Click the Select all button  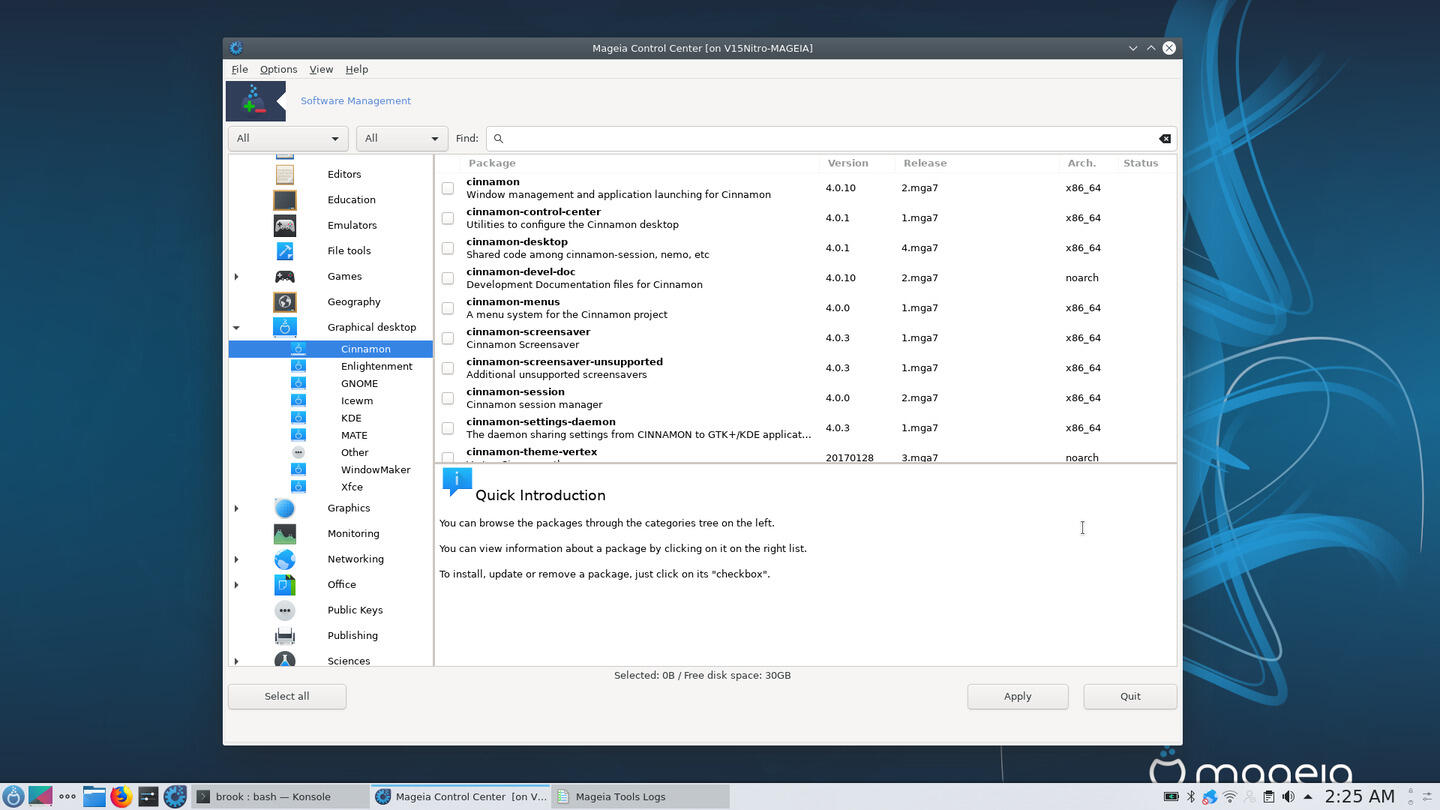[x=287, y=696]
